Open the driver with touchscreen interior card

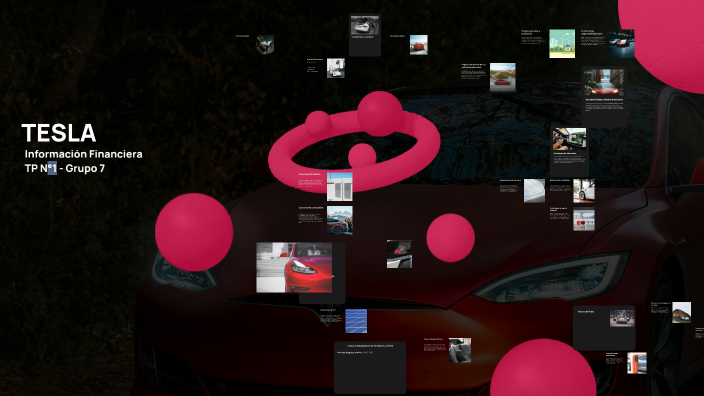(569, 151)
